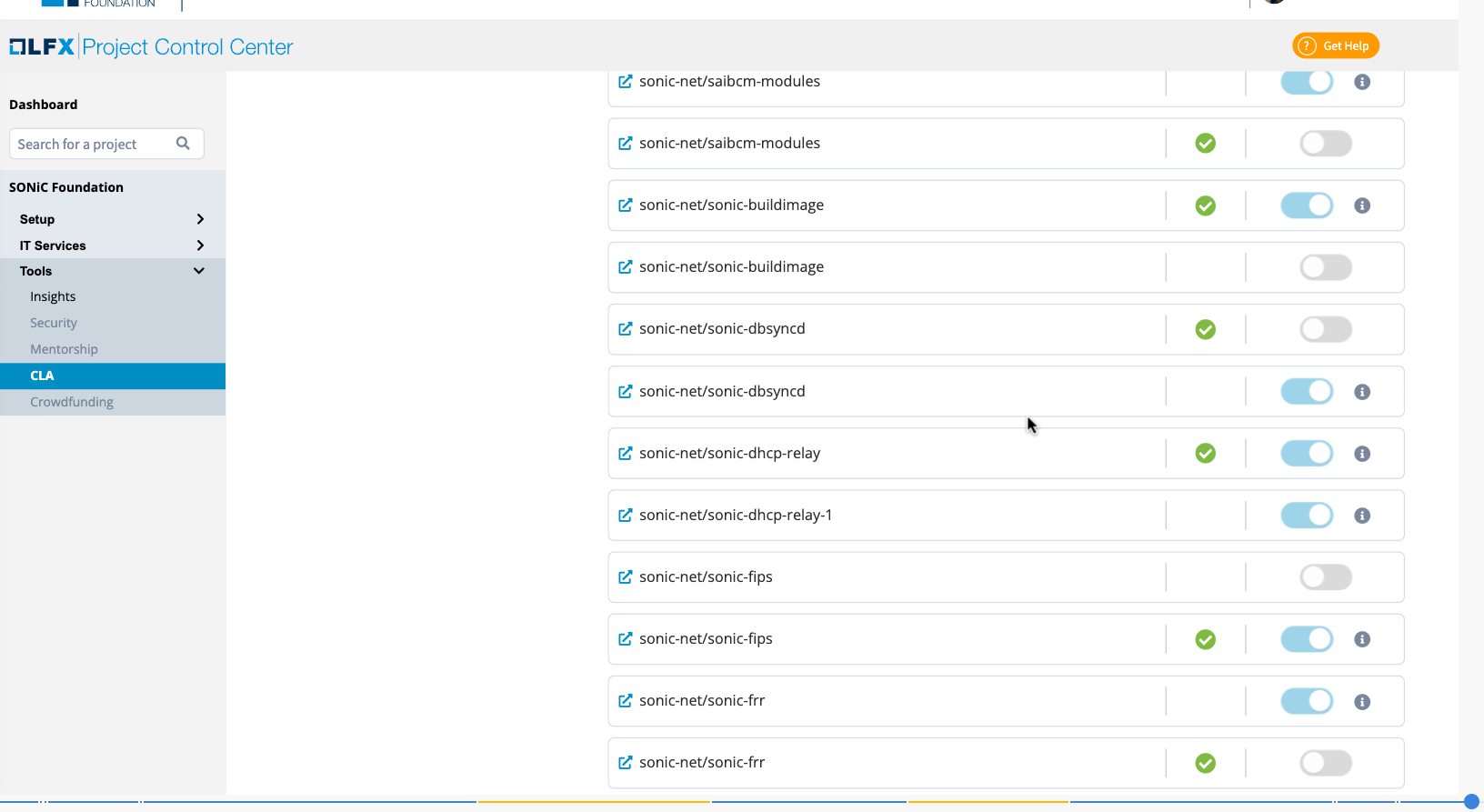
Task: Enable toggle for checkmarked sonic-dbsyncd row
Action: coord(1326,329)
